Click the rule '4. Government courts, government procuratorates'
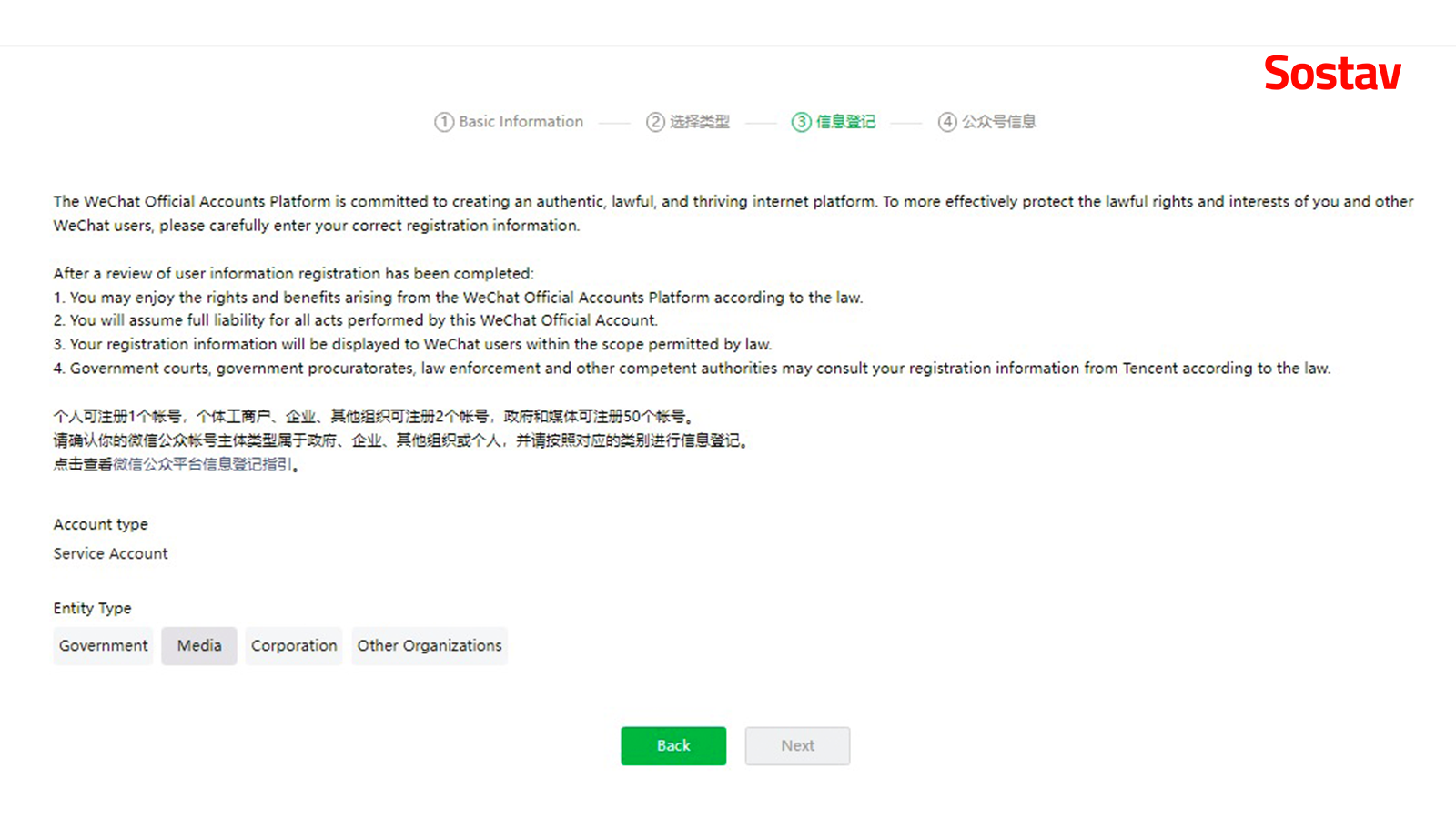 pyautogui.click(x=692, y=369)
